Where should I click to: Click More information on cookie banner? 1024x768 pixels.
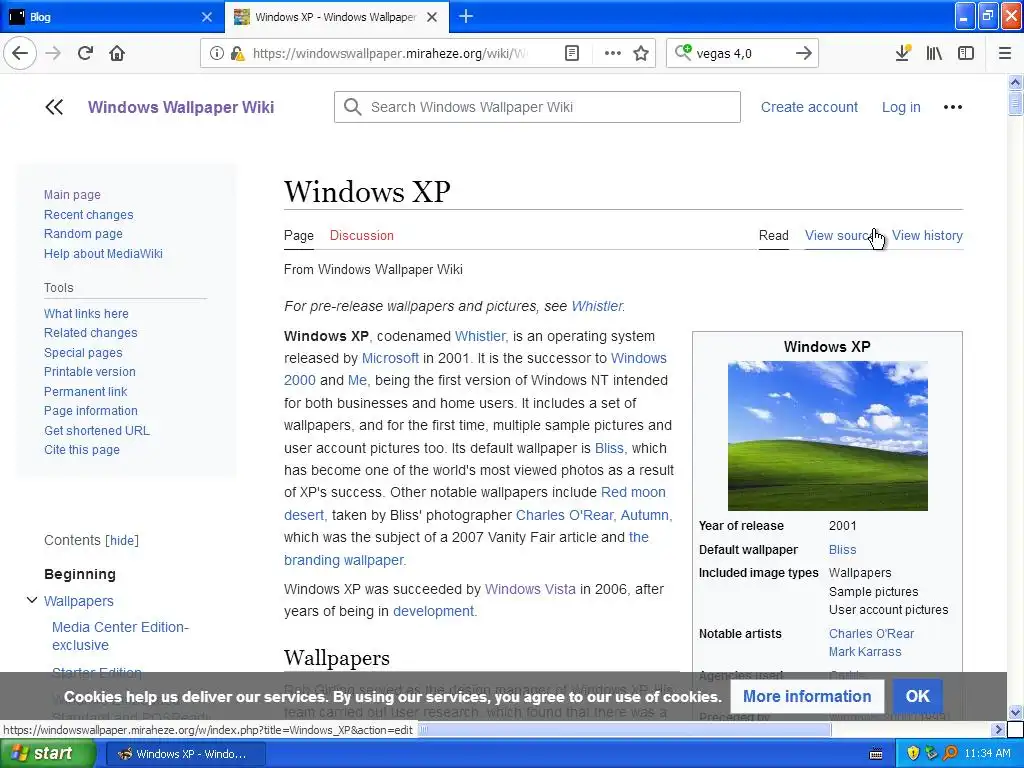[x=807, y=696]
